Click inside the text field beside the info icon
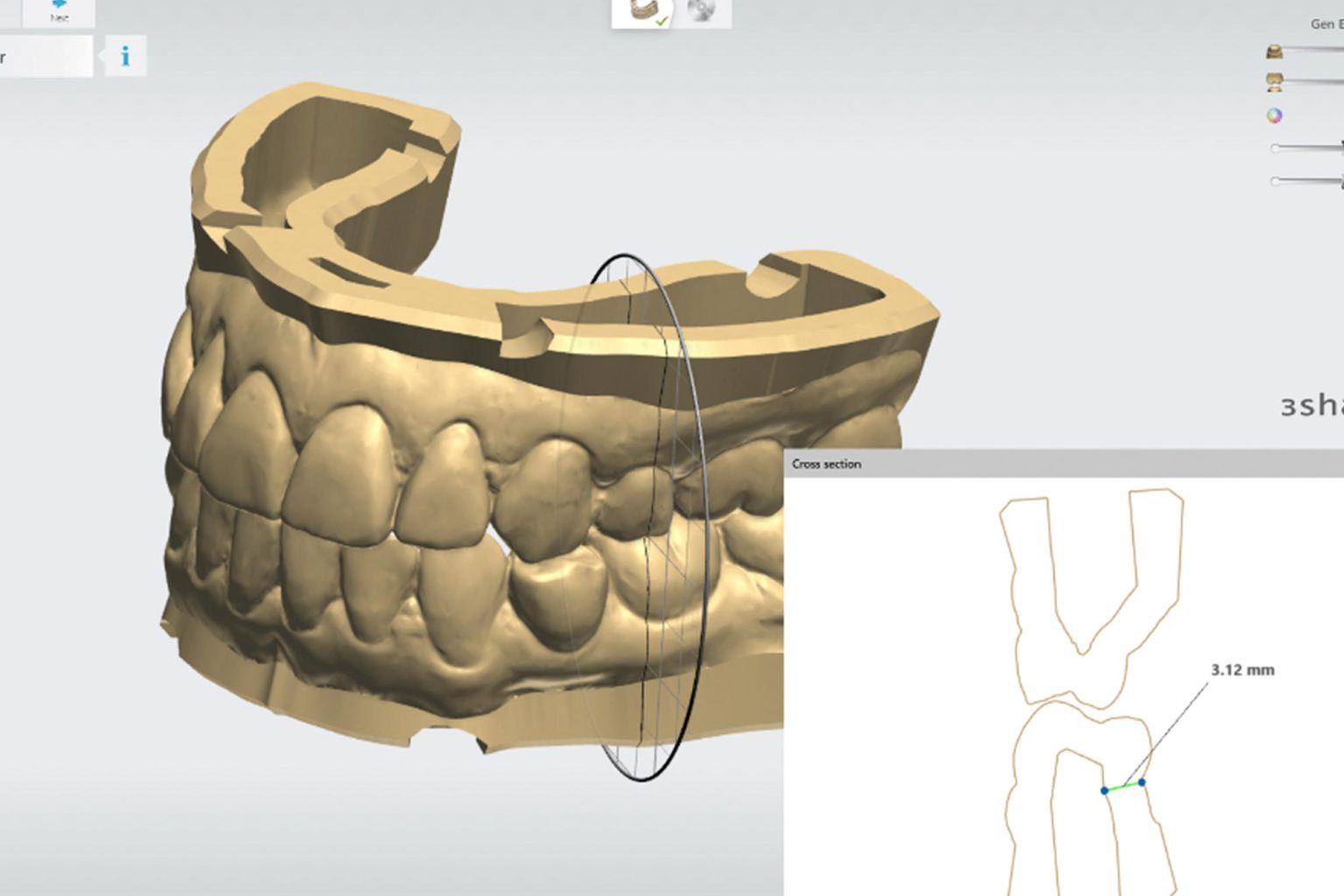This screenshot has height=896, width=1344. [x=44, y=57]
